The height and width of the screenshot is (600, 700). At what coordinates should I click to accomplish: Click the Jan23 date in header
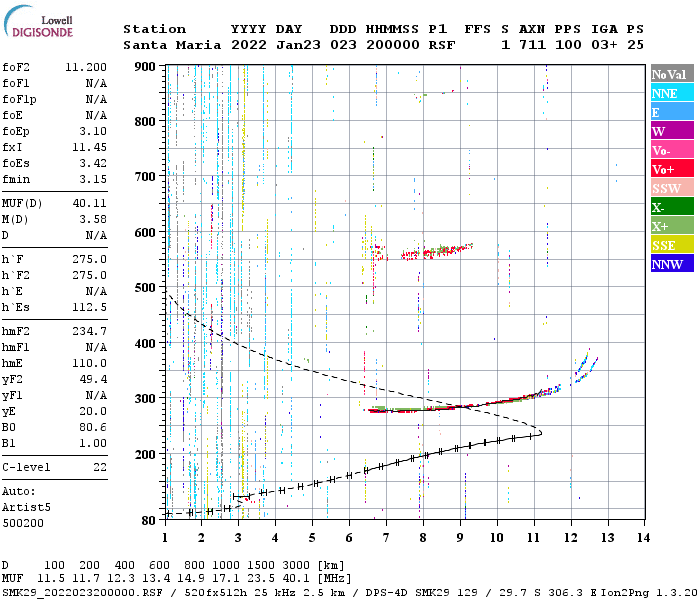tap(298, 45)
